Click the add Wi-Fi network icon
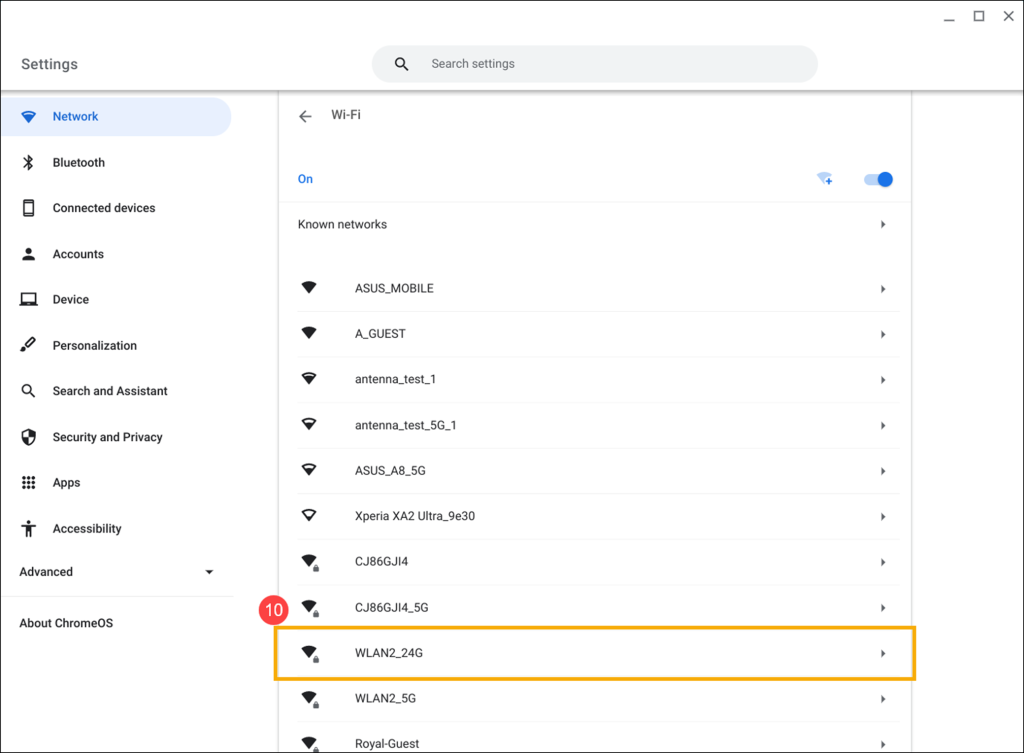This screenshot has width=1024, height=753. click(x=825, y=178)
